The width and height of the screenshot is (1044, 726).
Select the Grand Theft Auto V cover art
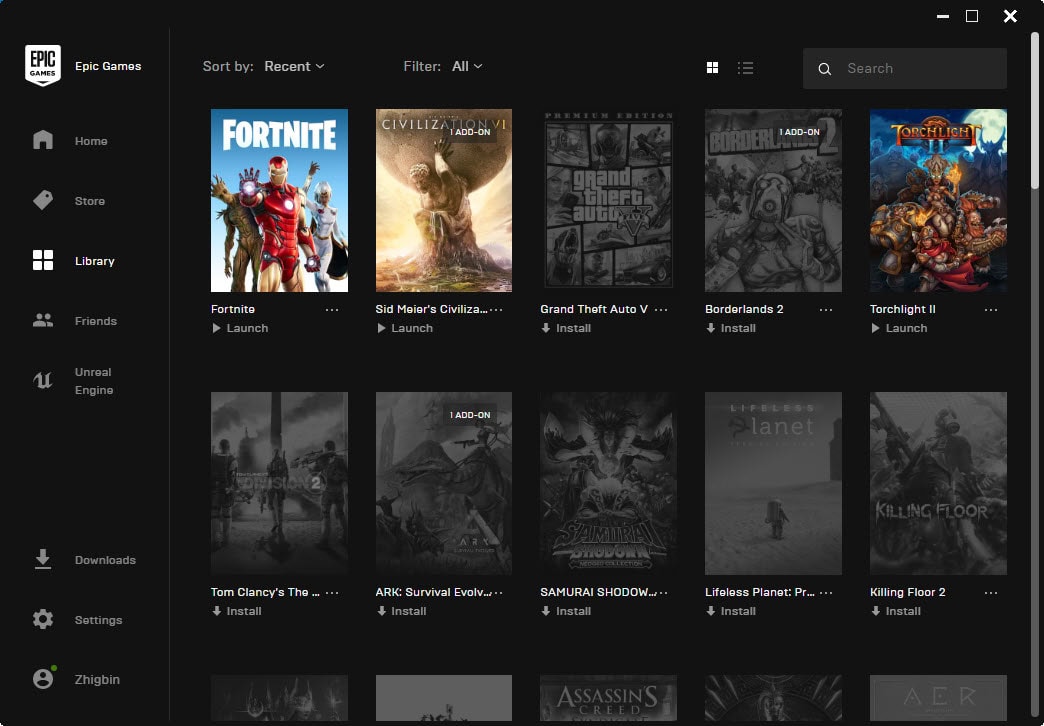tap(609, 200)
